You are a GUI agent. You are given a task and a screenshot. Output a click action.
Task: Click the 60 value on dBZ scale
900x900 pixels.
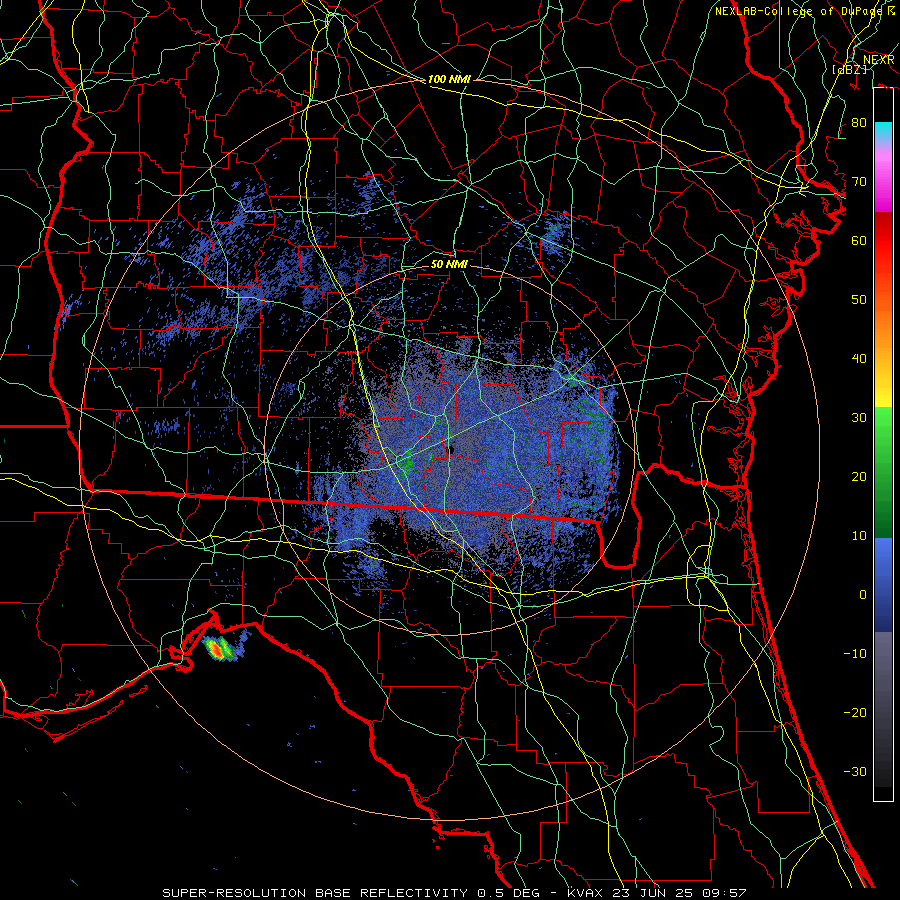pyautogui.click(x=859, y=241)
